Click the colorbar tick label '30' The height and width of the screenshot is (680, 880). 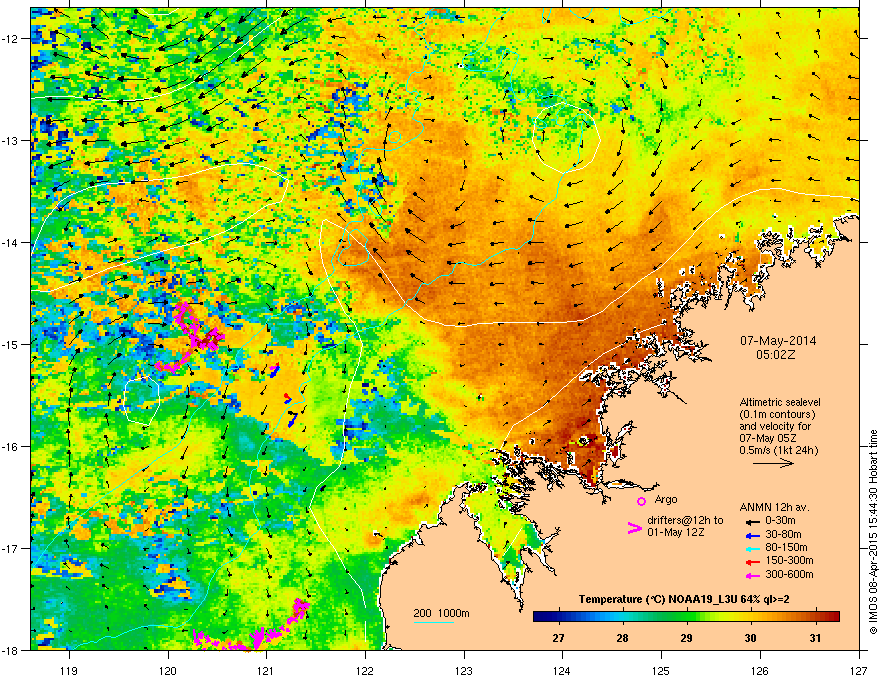pos(750,638)
